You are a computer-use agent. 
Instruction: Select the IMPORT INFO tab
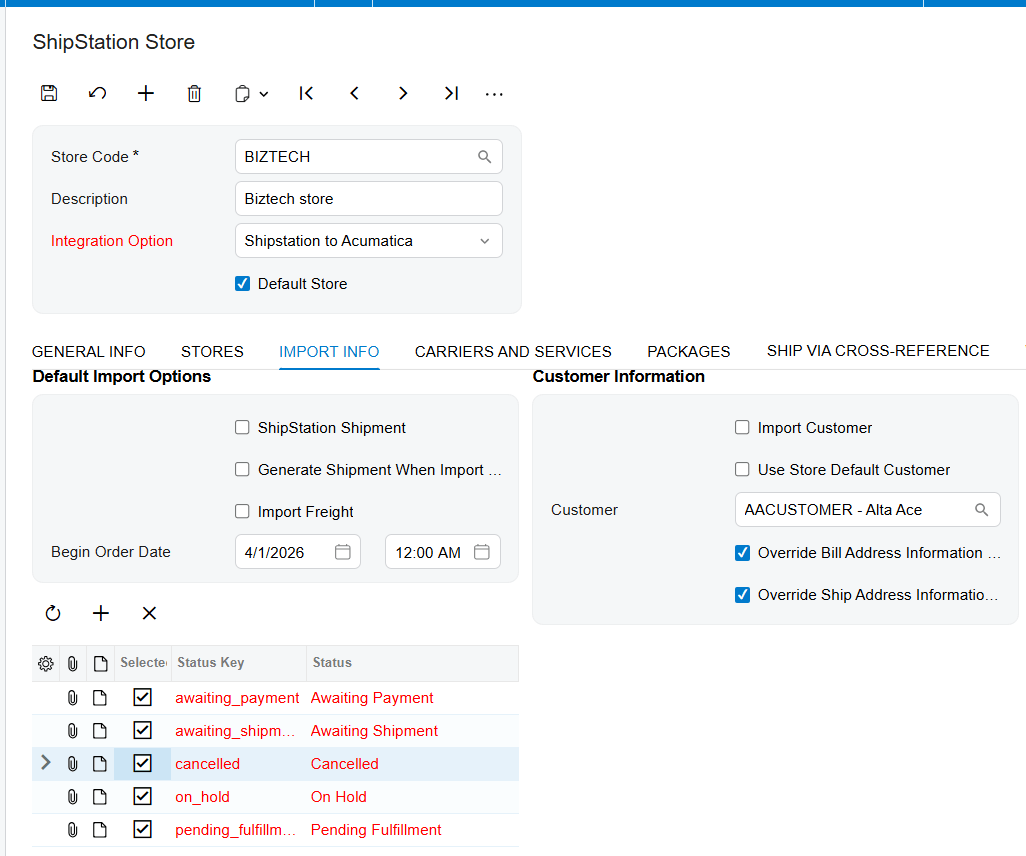329,351
